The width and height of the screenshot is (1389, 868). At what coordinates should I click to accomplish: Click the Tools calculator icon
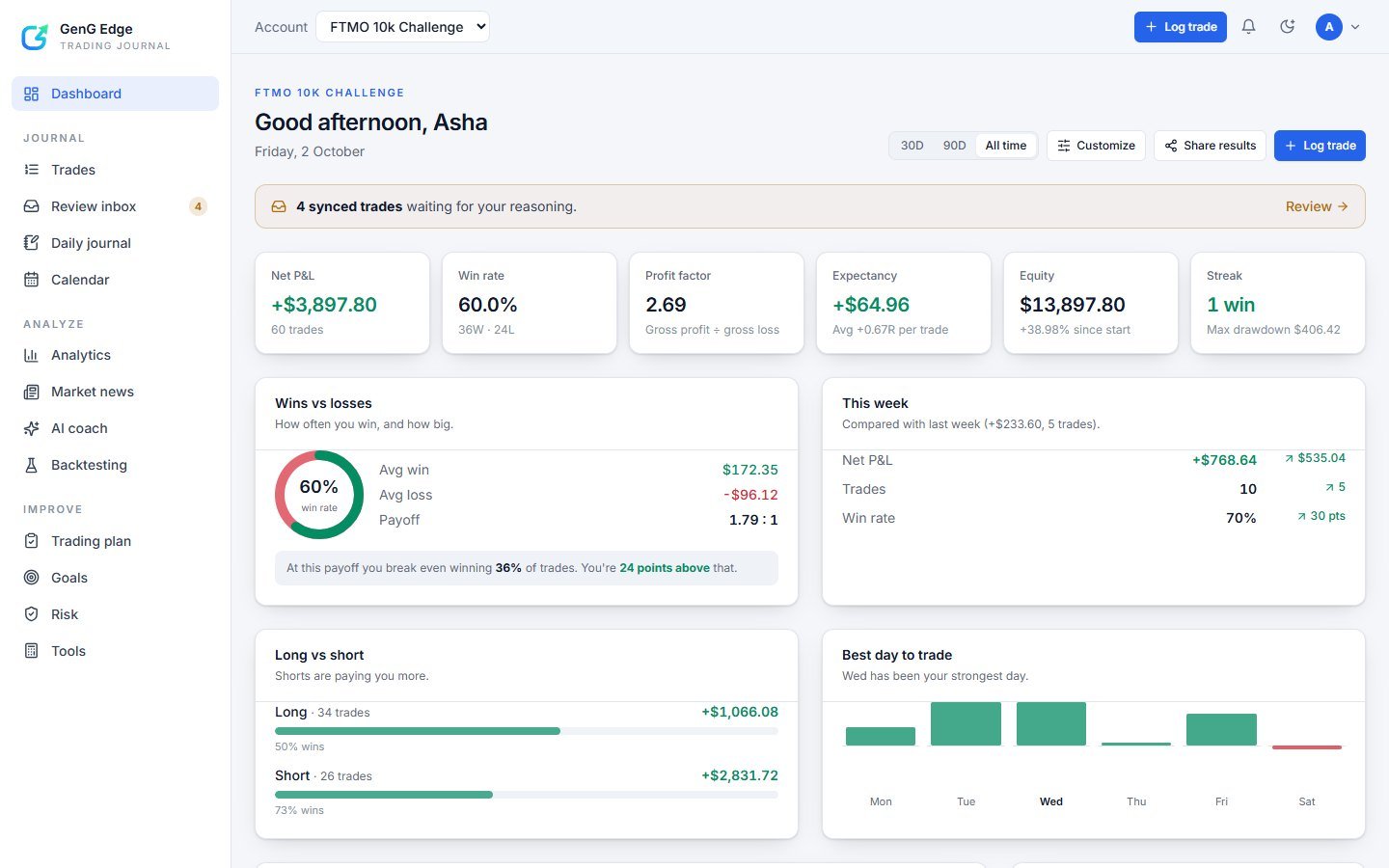pyautogui.click(x=31, y=651)
